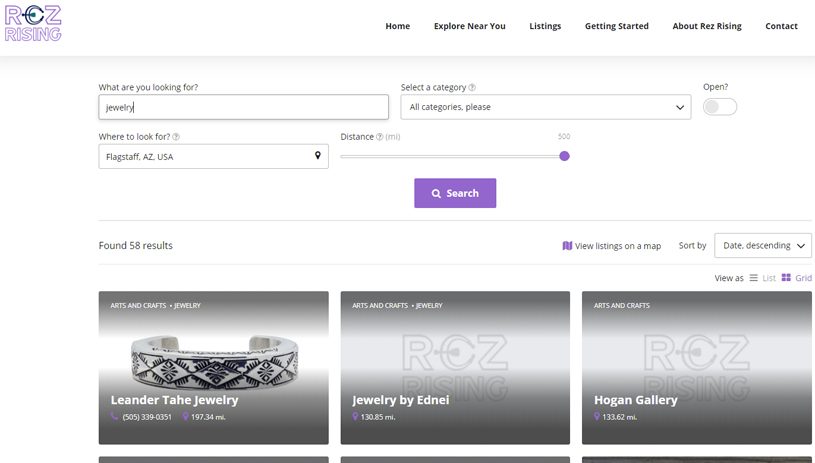Click pin icon next to 197.34 mi.

pos(186,416)
